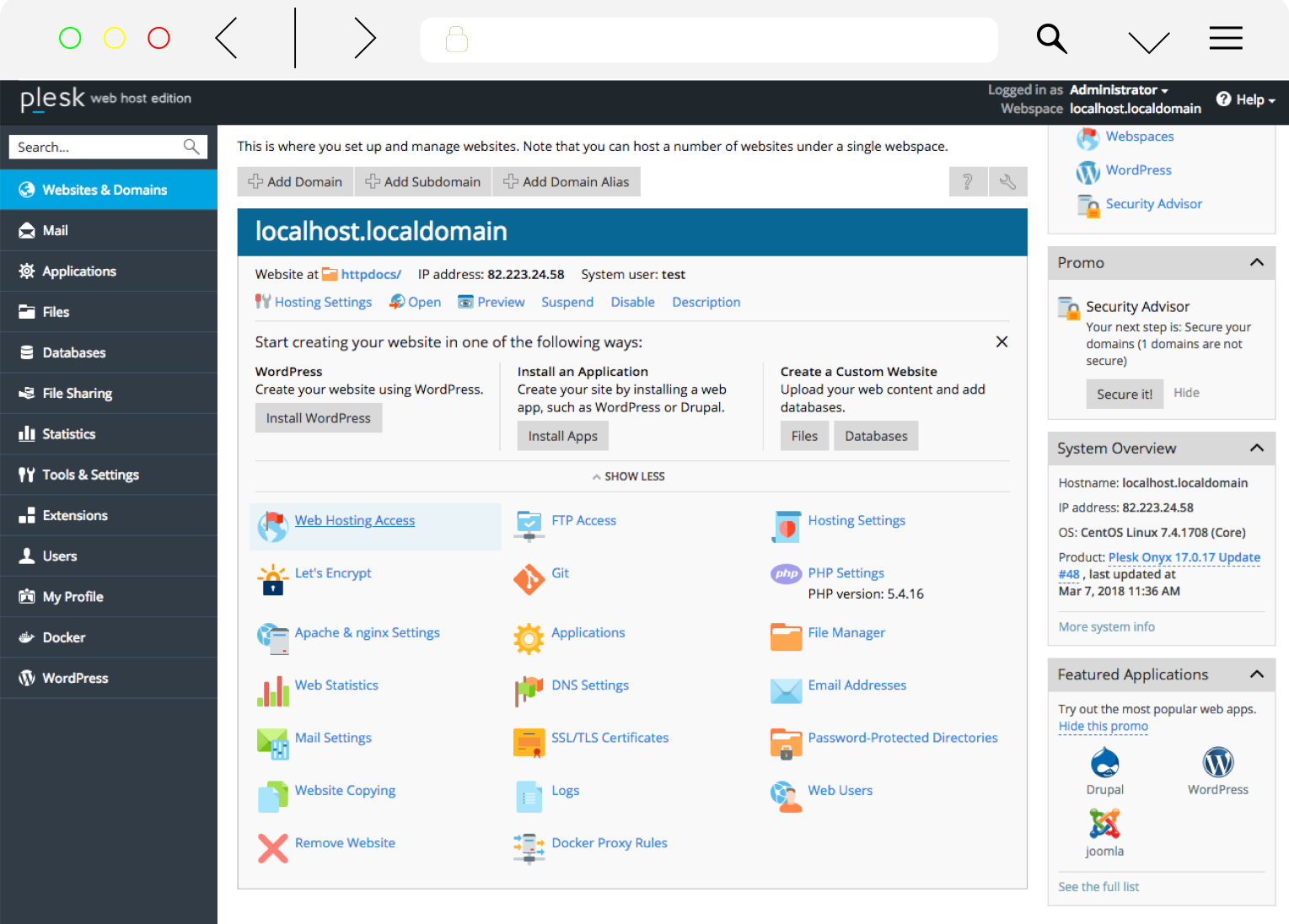Open the Website Copying icon
The height and width of the screenshot is (924, 1289).
[272, 797]
